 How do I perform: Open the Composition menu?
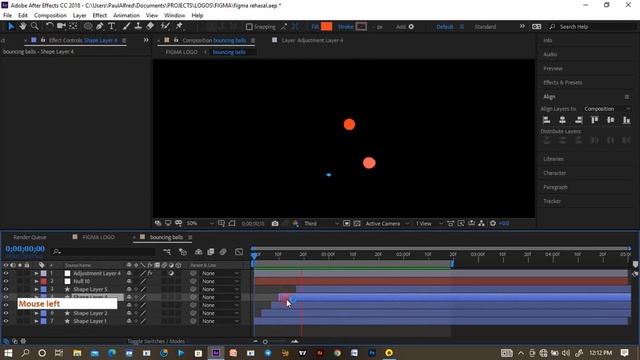[50, 16]
